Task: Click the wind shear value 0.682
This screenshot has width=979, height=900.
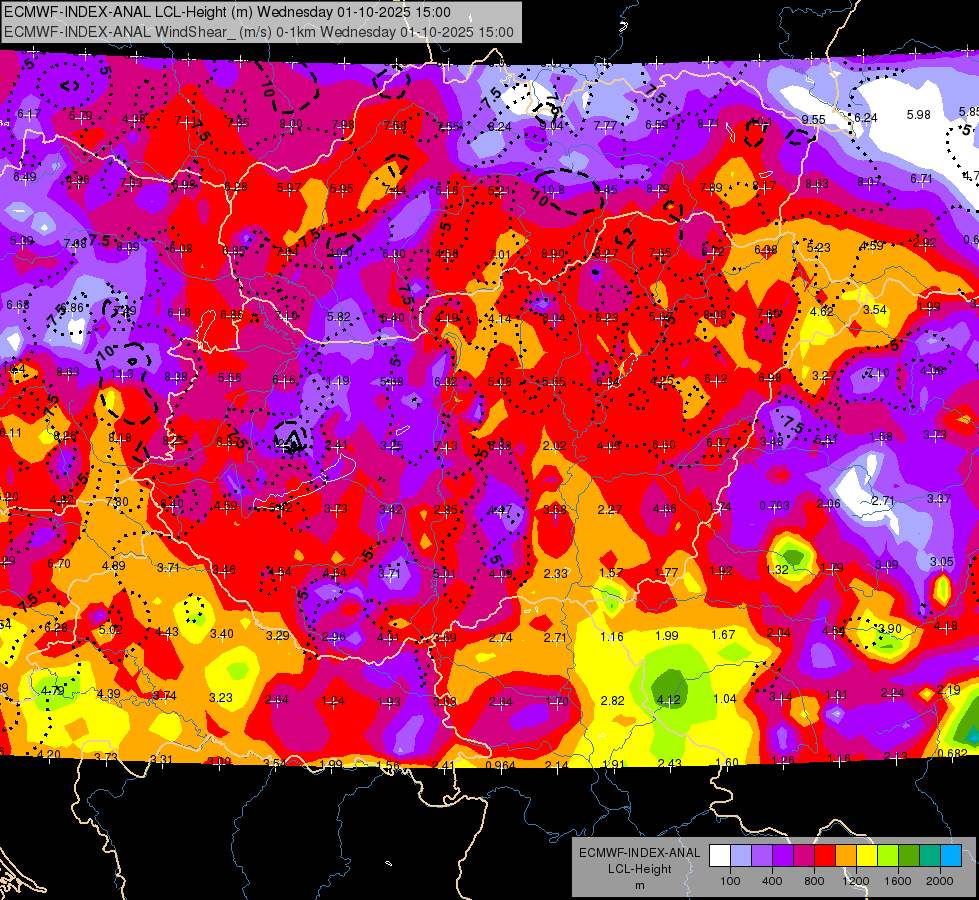Action: (x=953, y=753)
